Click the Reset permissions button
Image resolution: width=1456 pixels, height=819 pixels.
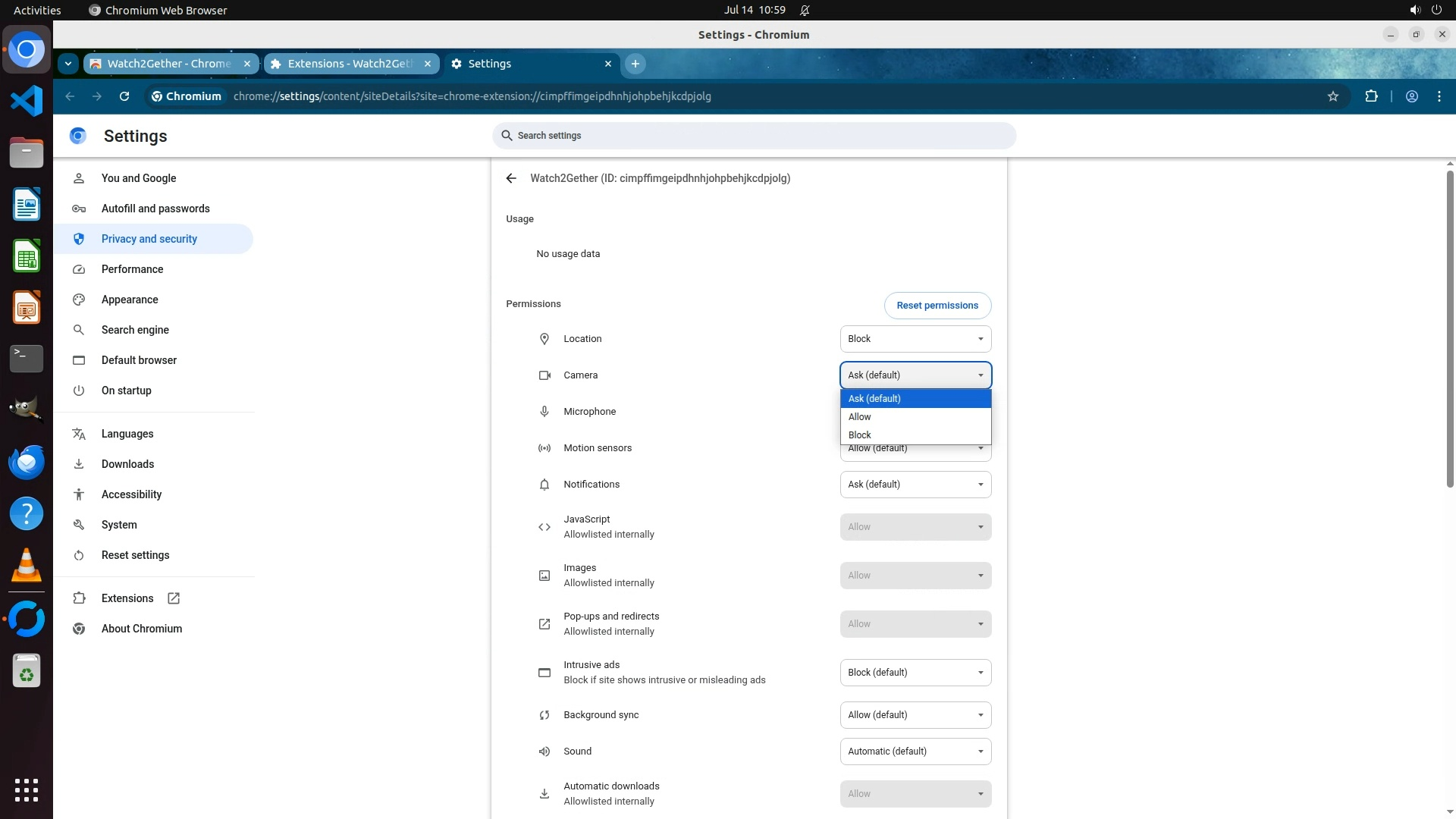[x=937, y=306]
